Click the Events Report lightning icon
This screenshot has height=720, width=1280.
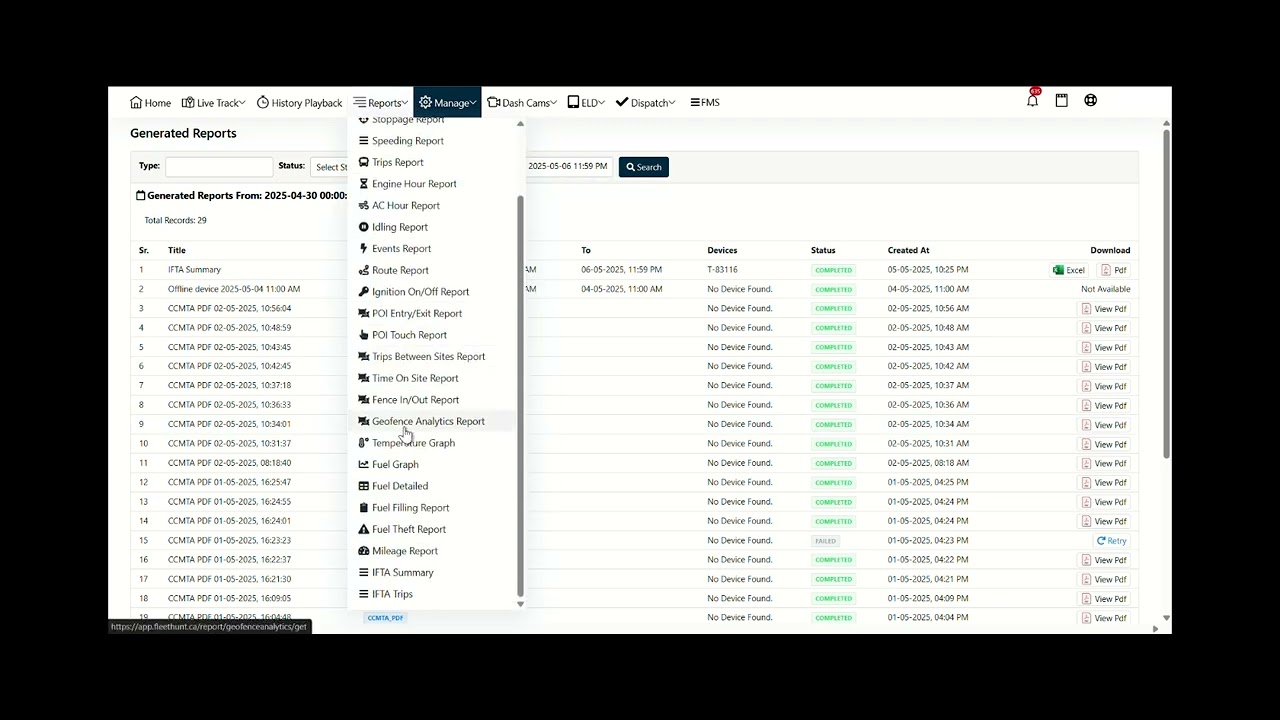pyautogui.click(x=364, y=249)
